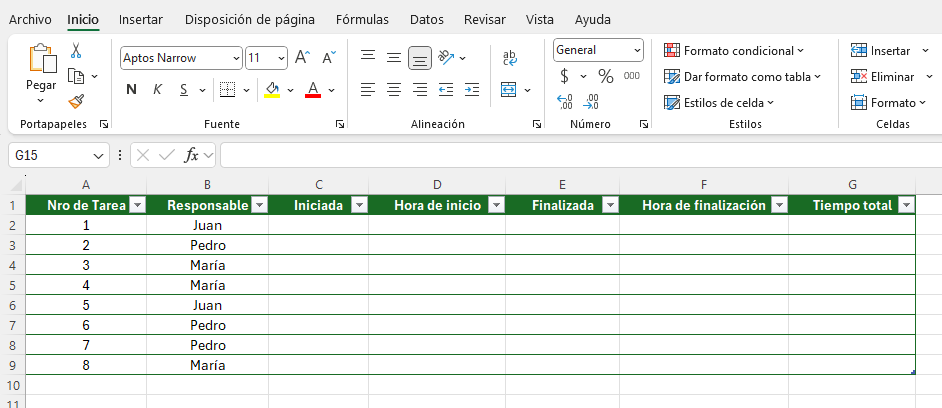Open the Finalizada filter dropdown
The width and height of the screenshot is (942, 408).
pos(610,206)
